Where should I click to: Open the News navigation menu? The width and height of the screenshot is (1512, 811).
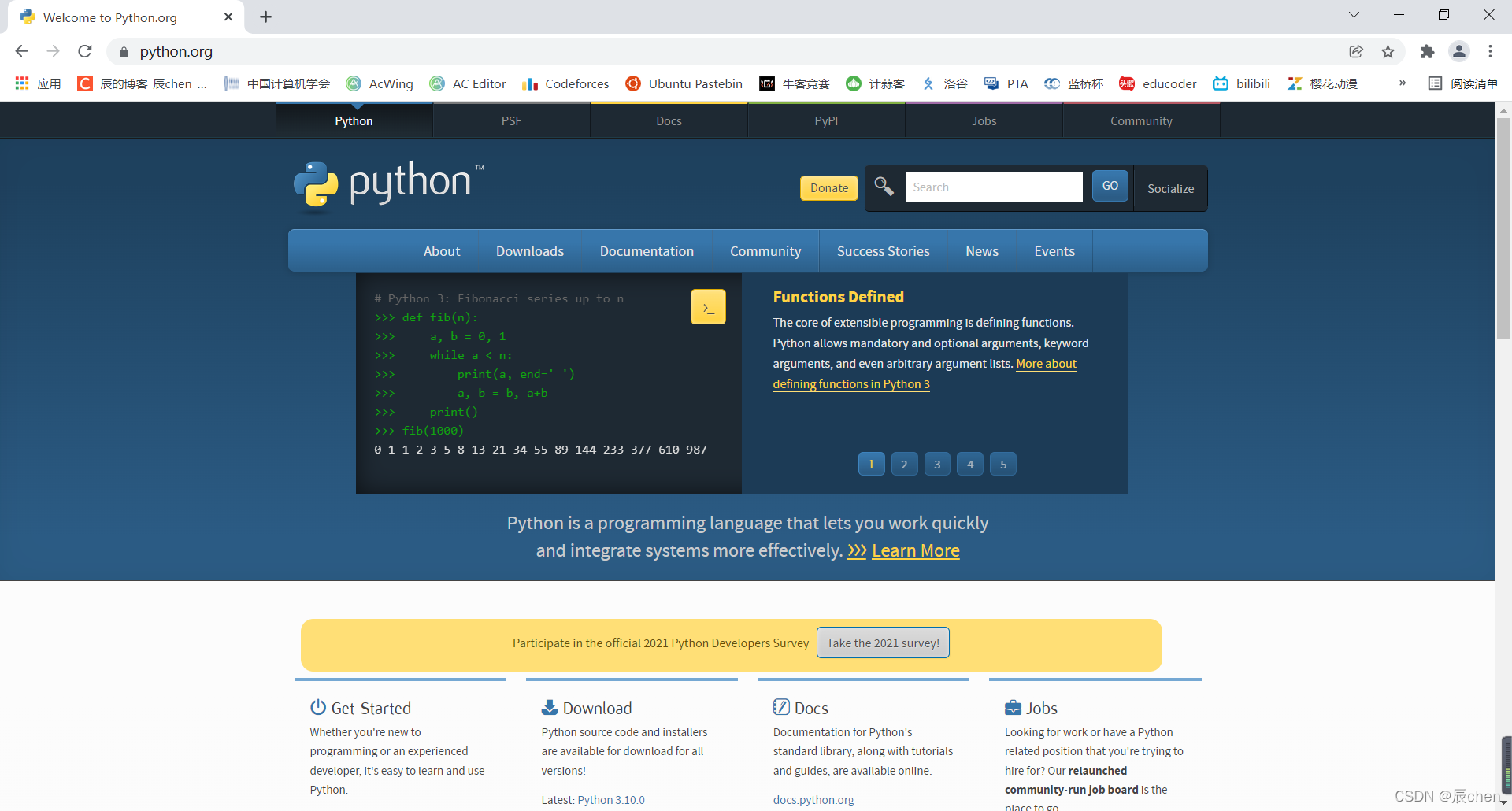(x=982, y=251)
